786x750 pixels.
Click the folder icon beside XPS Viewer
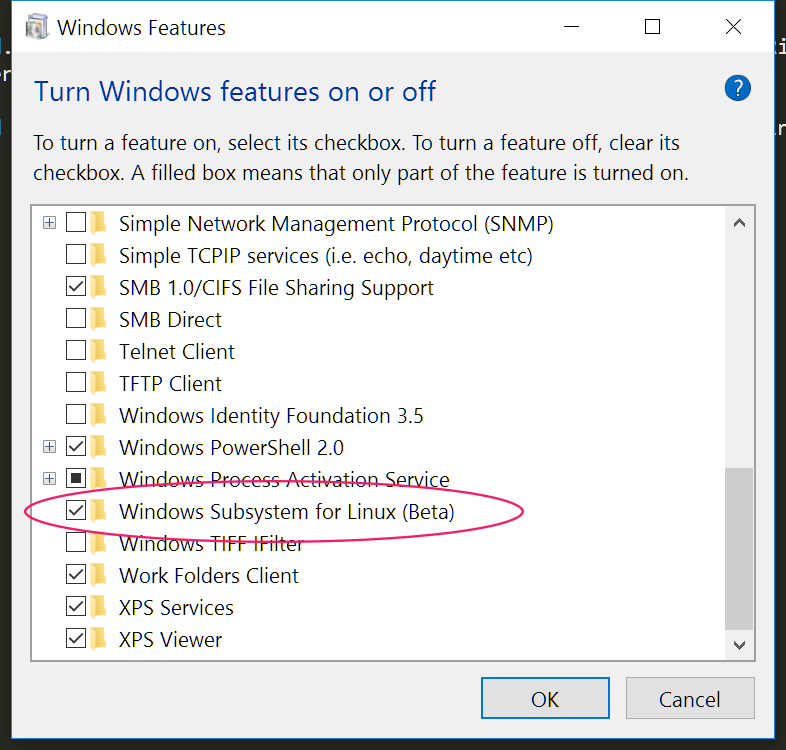click(x=99, y=639)
